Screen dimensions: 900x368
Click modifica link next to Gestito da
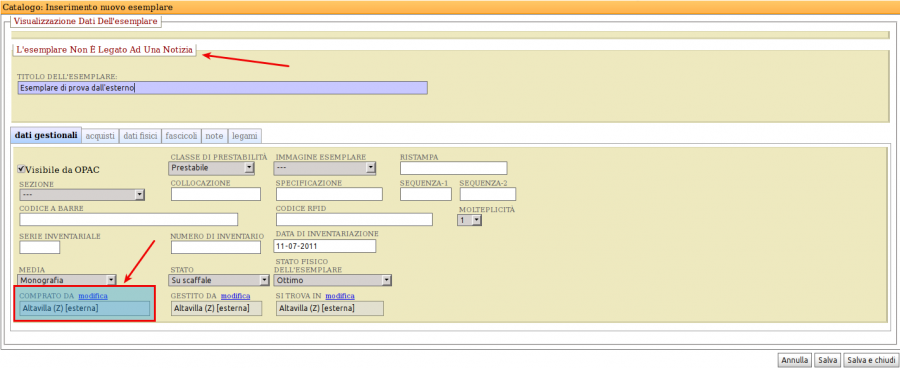pyautogui.click(x=235, y=296)
